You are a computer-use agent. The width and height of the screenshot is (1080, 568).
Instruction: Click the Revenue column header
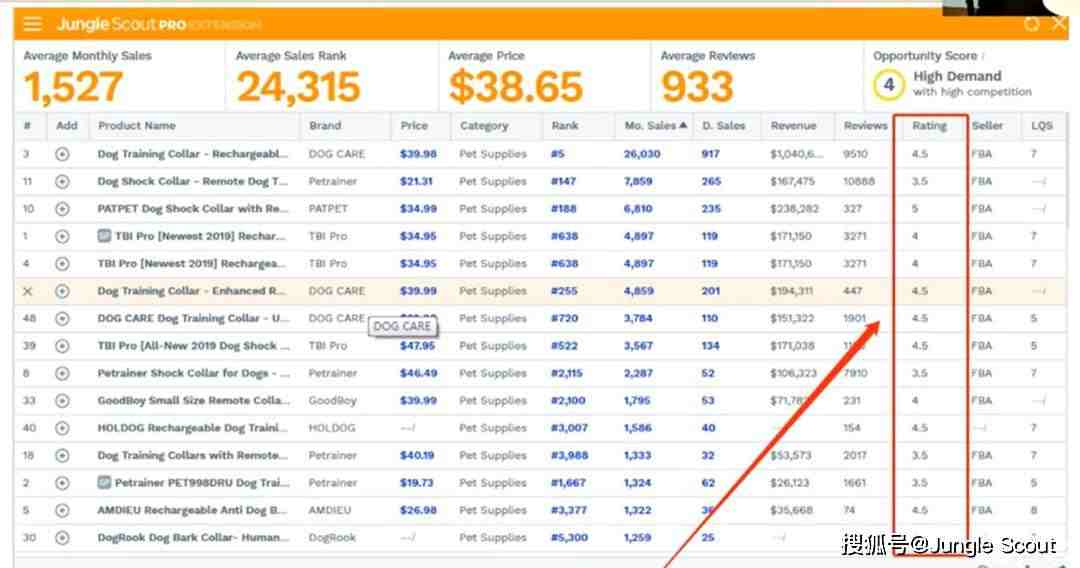(x=793, y=125)
